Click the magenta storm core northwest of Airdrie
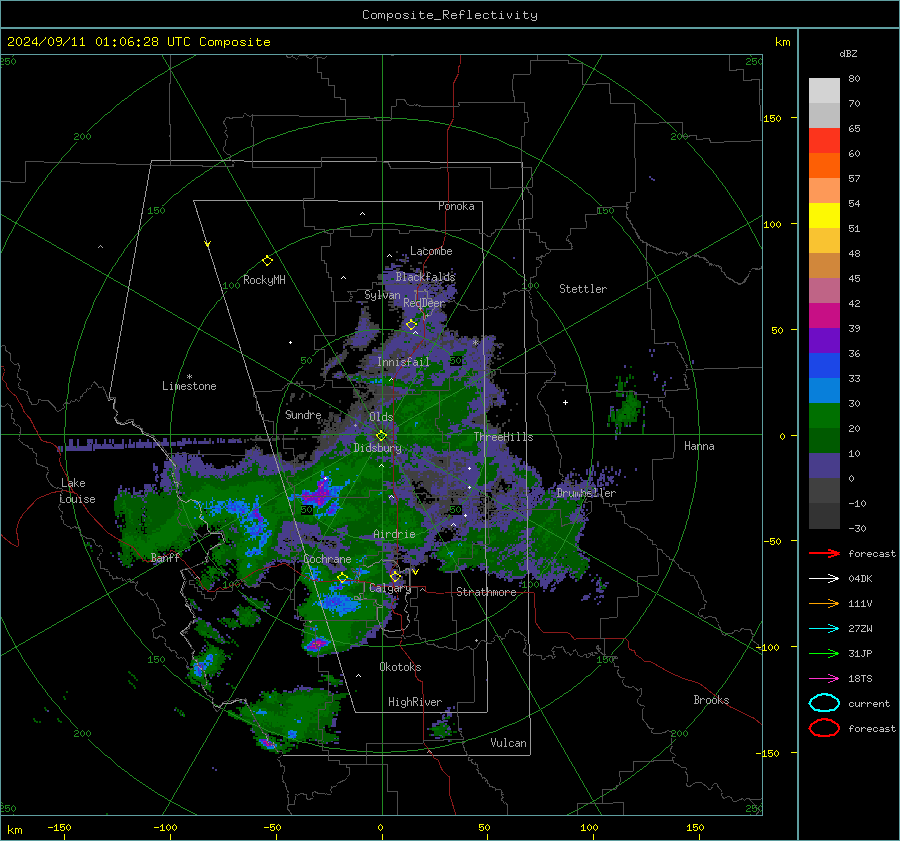Image resolution: width=900 pixels, height=841 pixels. pos(319,495)
